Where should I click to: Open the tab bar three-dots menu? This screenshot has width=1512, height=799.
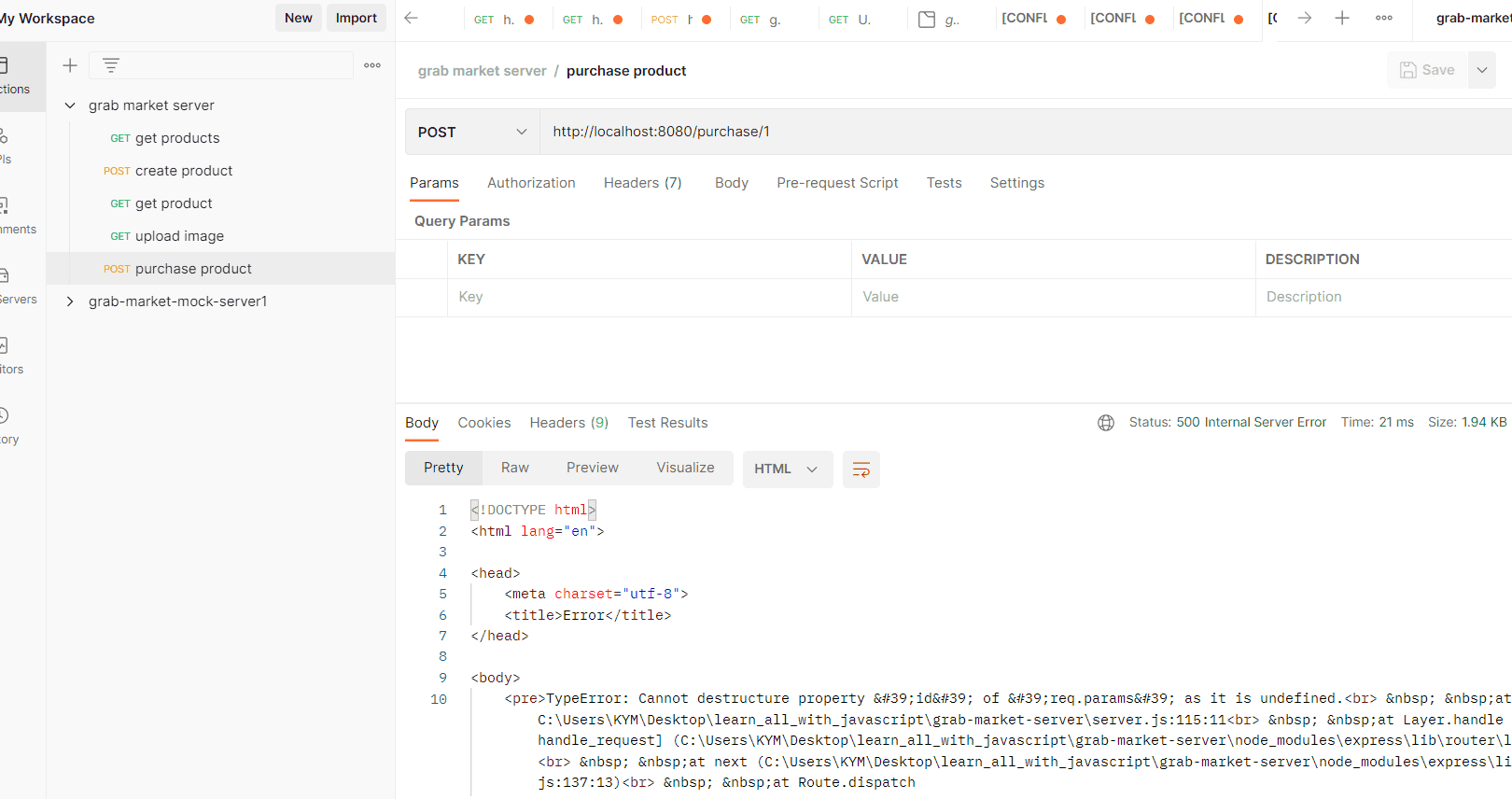pos(1384,19)
